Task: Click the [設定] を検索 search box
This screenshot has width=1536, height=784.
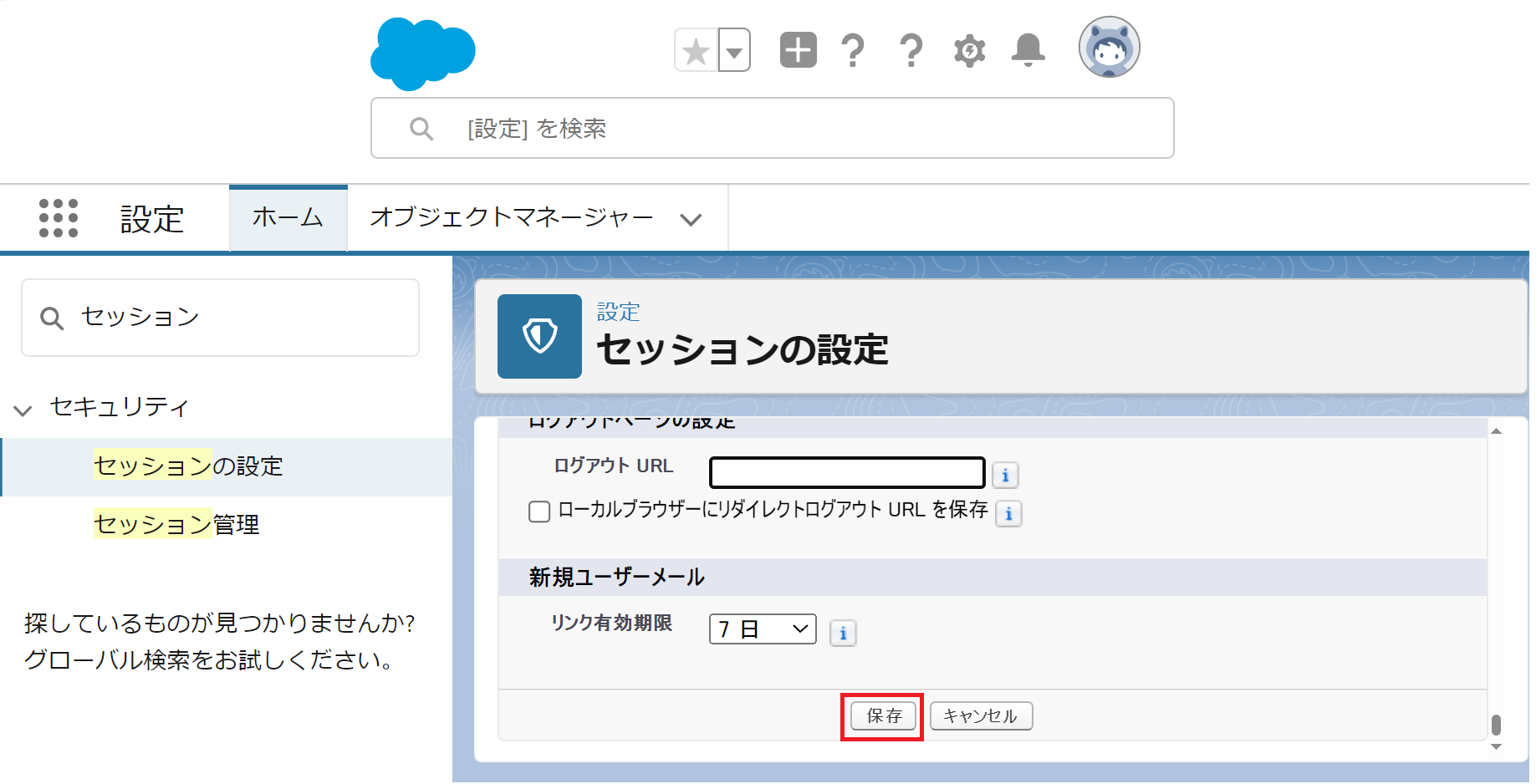Action: 771,129
